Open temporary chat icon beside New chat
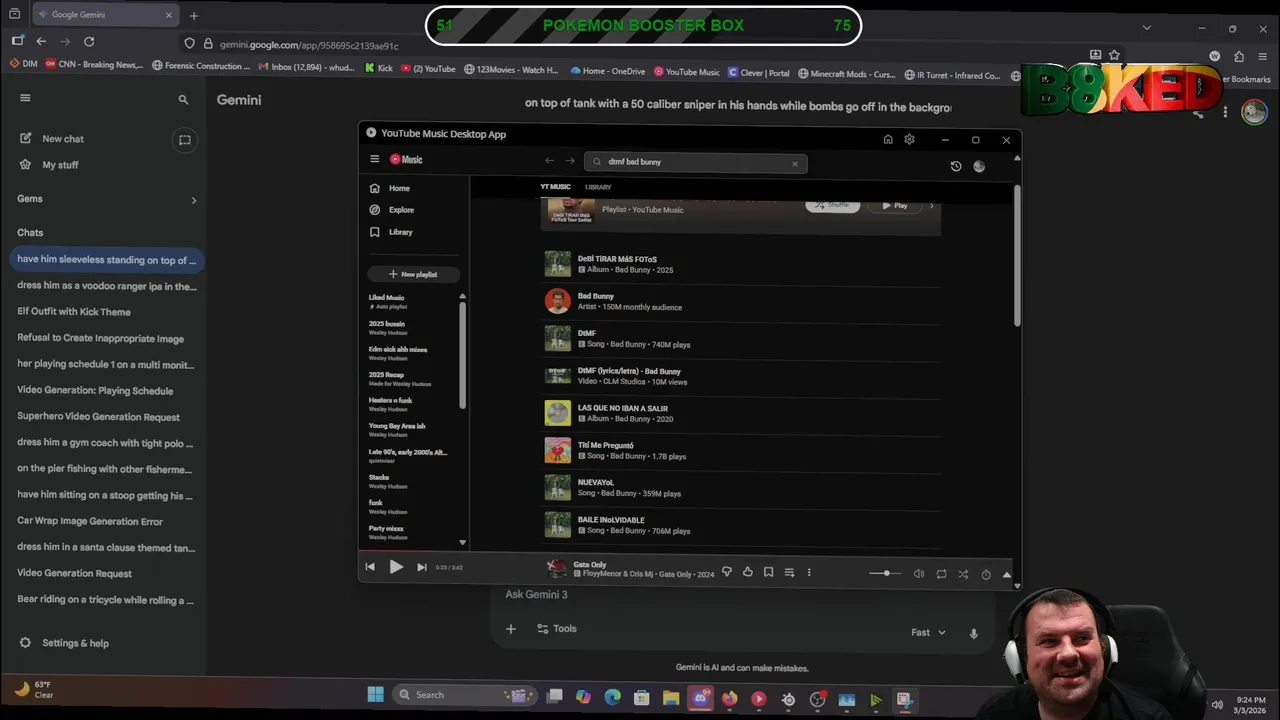 (x=185, y=140)
